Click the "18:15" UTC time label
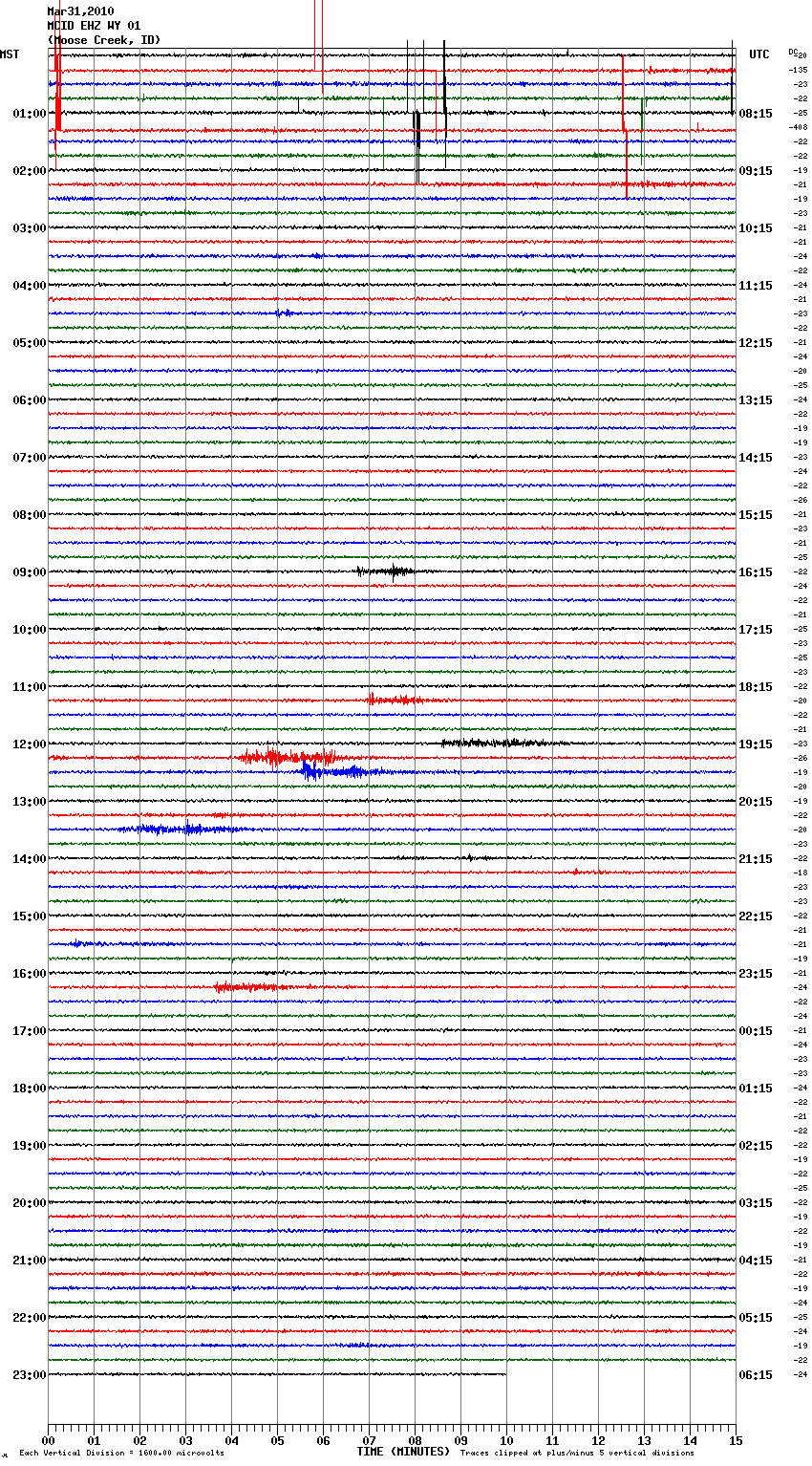Image resolution: width=812 pixels, height=1466 pixels. click(756, 687)
